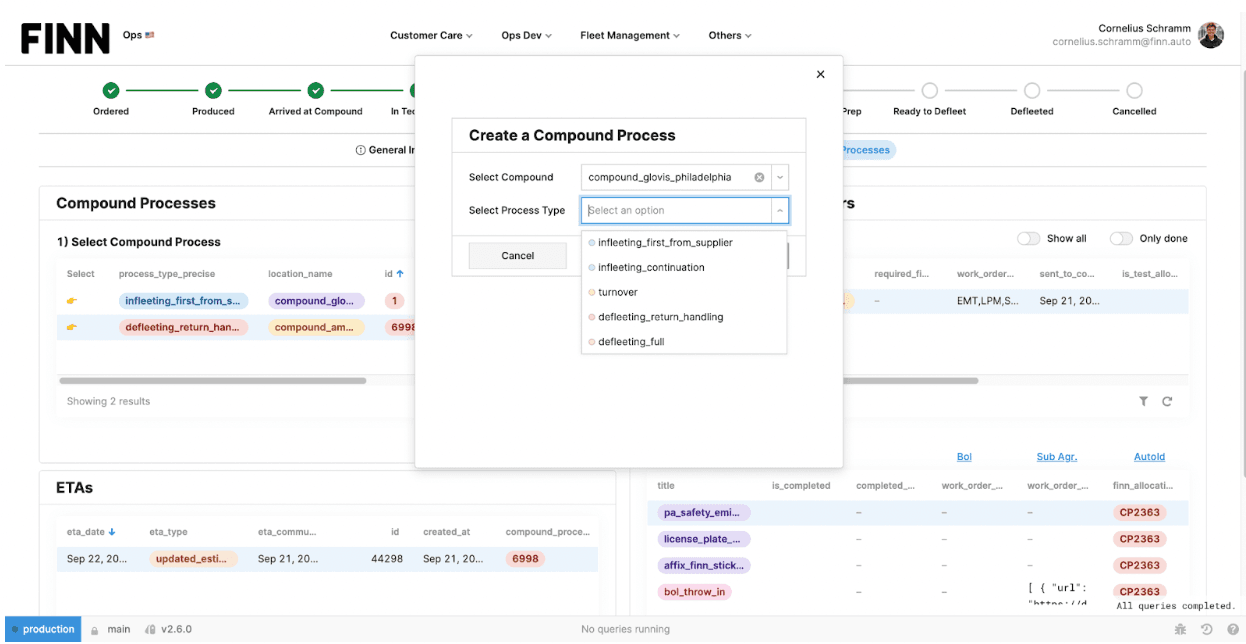The image size is (1246, 644).
Task: Open the debug bug icon in status bar
Action: (1181, 629)
